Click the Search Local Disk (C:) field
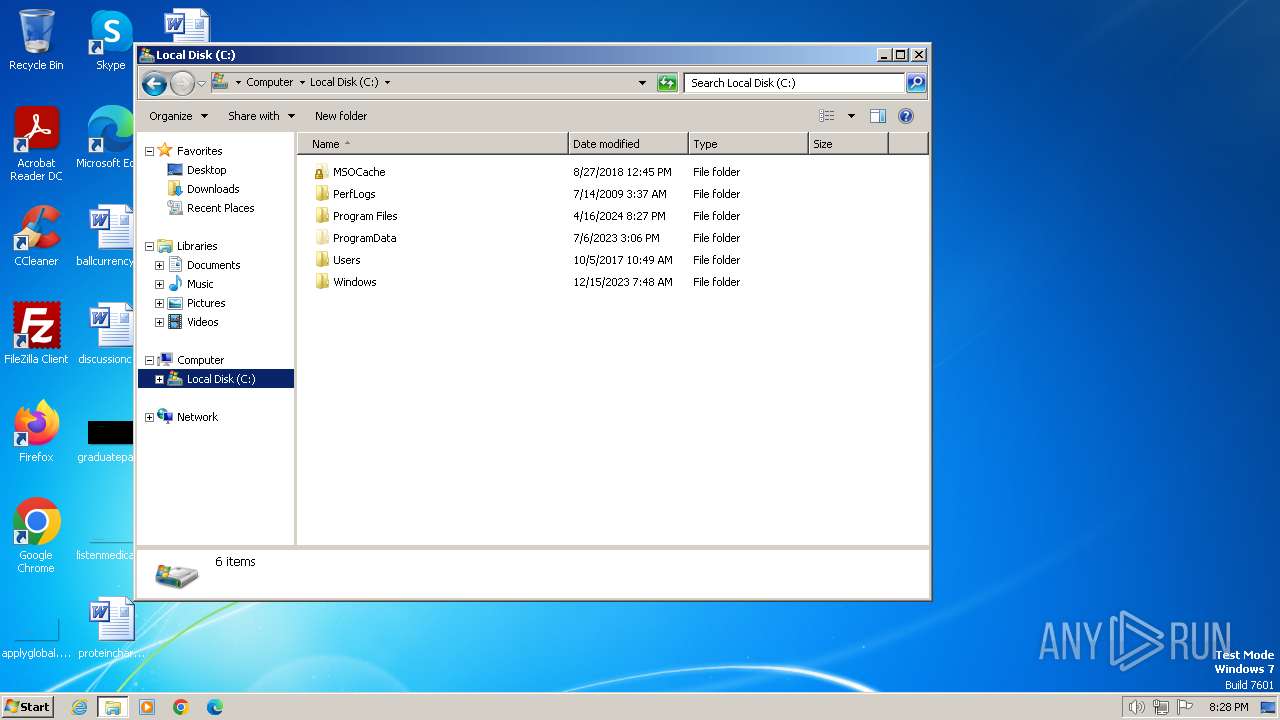This screenshot has width=1280, height=720. coord(795,83)
